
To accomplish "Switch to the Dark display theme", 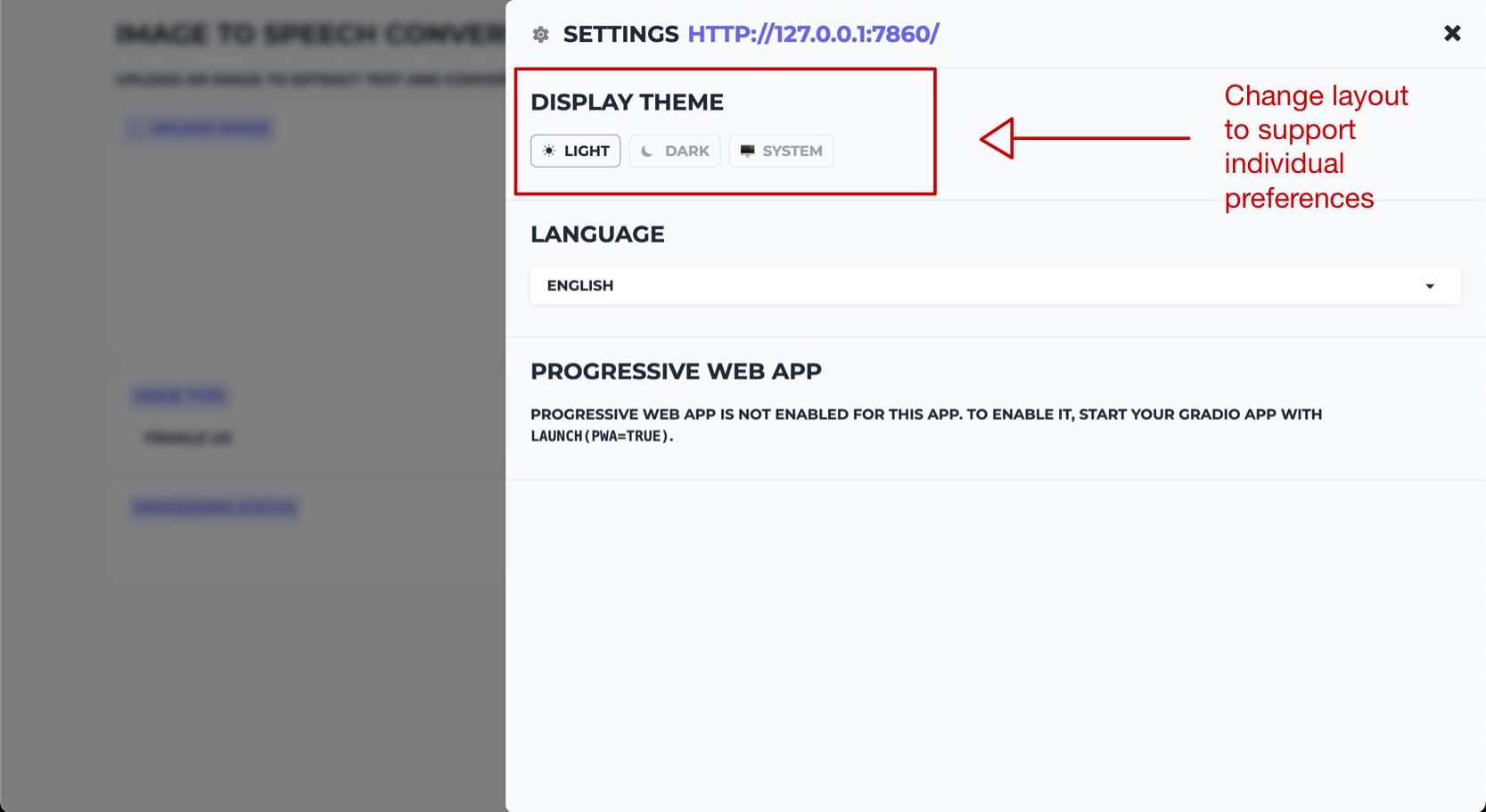I will (x=675, y=151).
